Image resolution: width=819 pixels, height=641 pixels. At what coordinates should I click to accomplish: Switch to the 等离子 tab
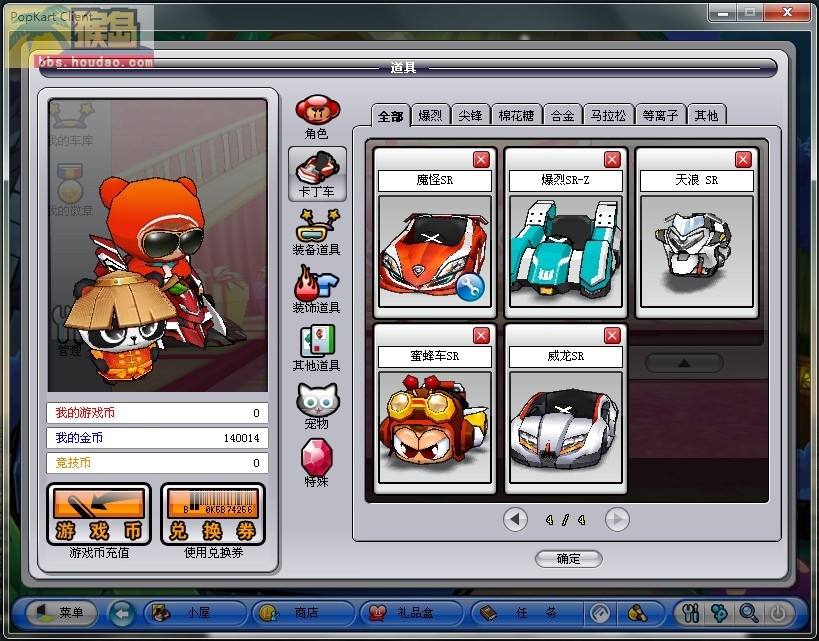[x=661, y=115]
